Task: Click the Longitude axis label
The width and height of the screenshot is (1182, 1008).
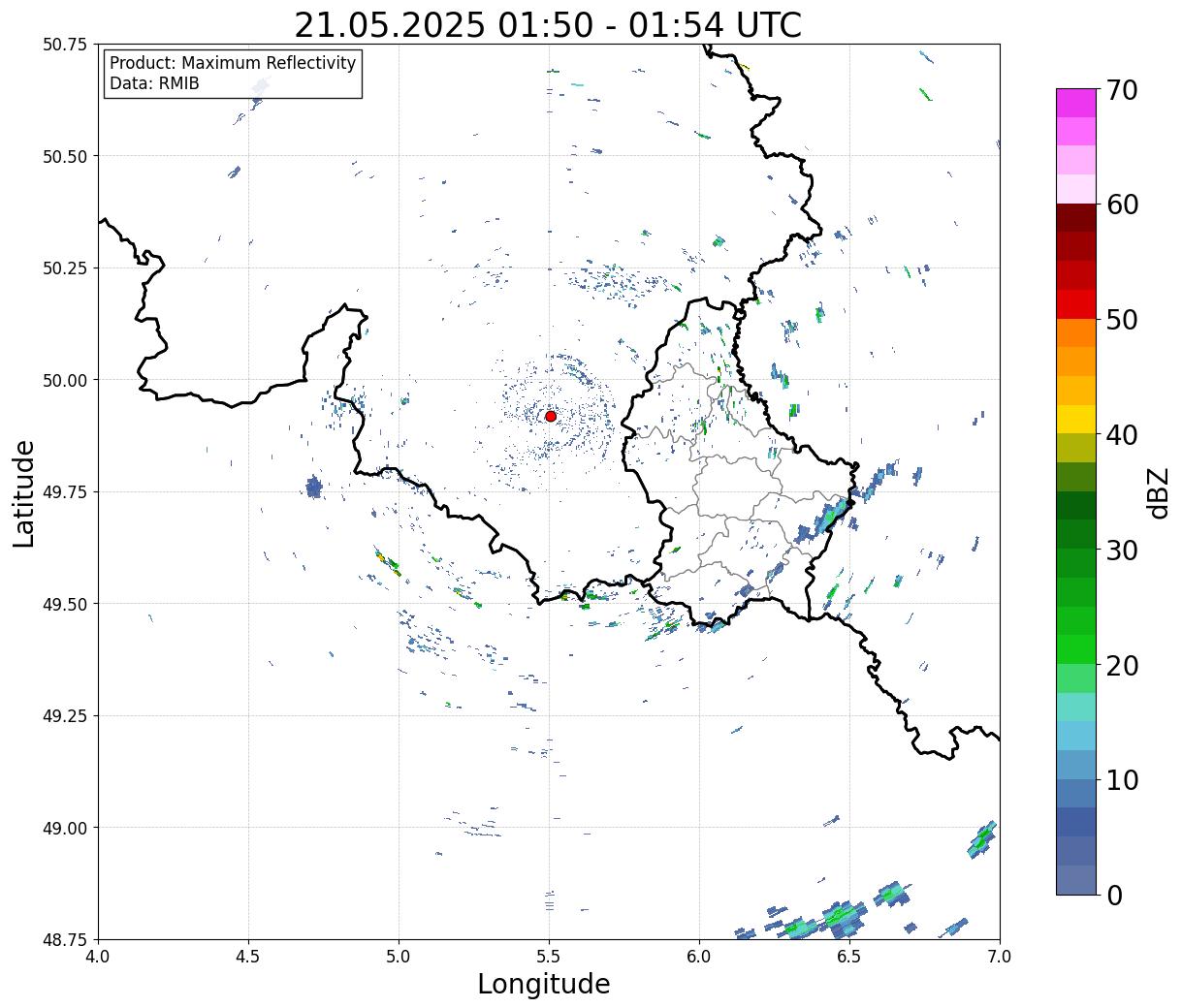Action: [x=544, y=985]
